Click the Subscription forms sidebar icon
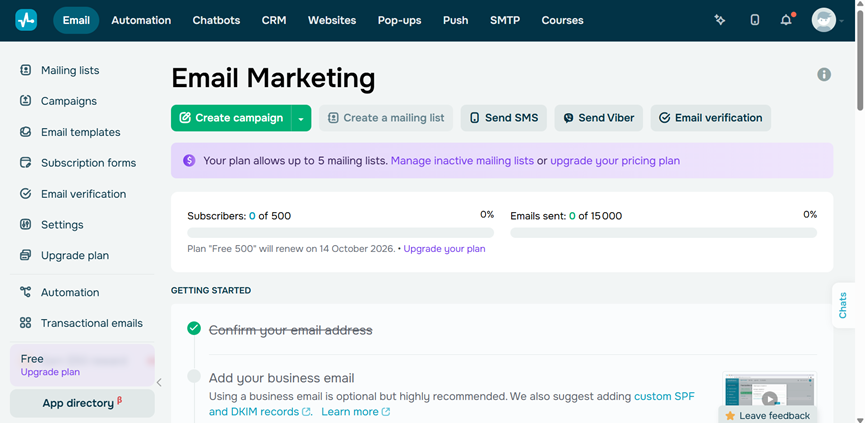Viewport: 865px width, 423px height. click(25, 163)
